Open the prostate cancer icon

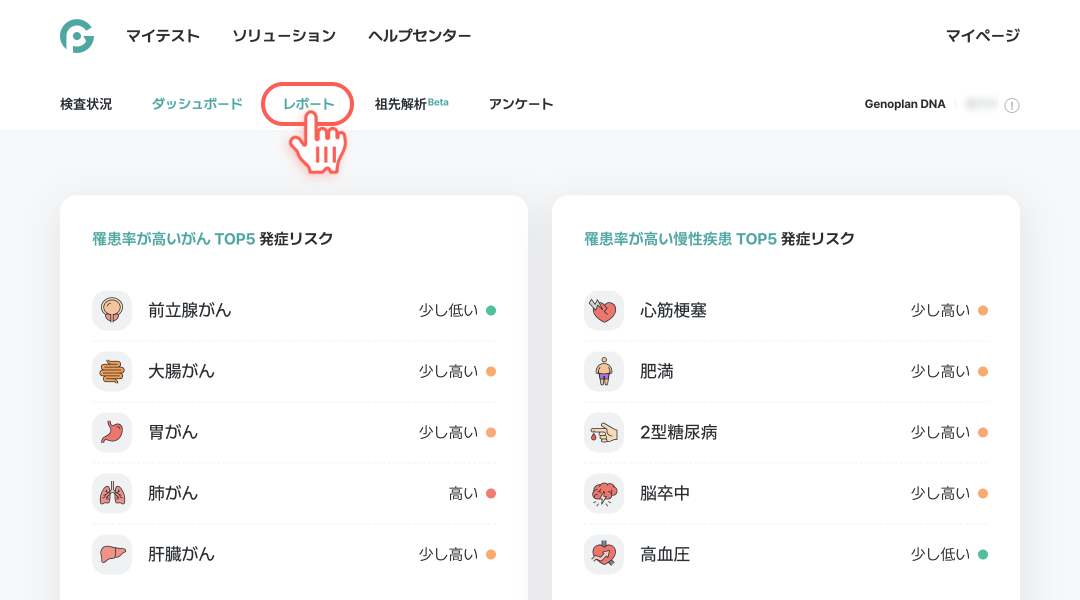112,310
